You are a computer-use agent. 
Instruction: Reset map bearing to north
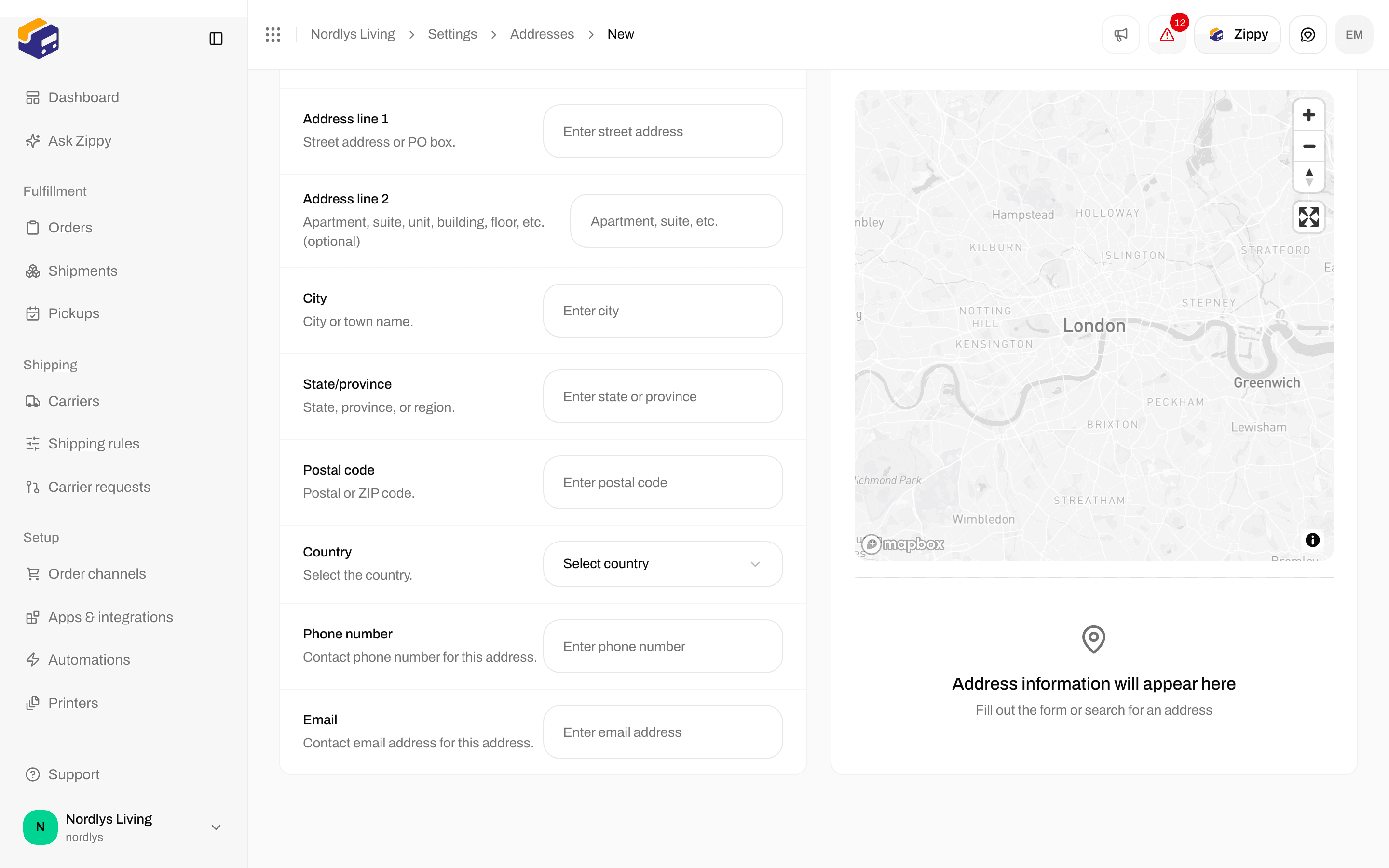(x=1308, y=177)
